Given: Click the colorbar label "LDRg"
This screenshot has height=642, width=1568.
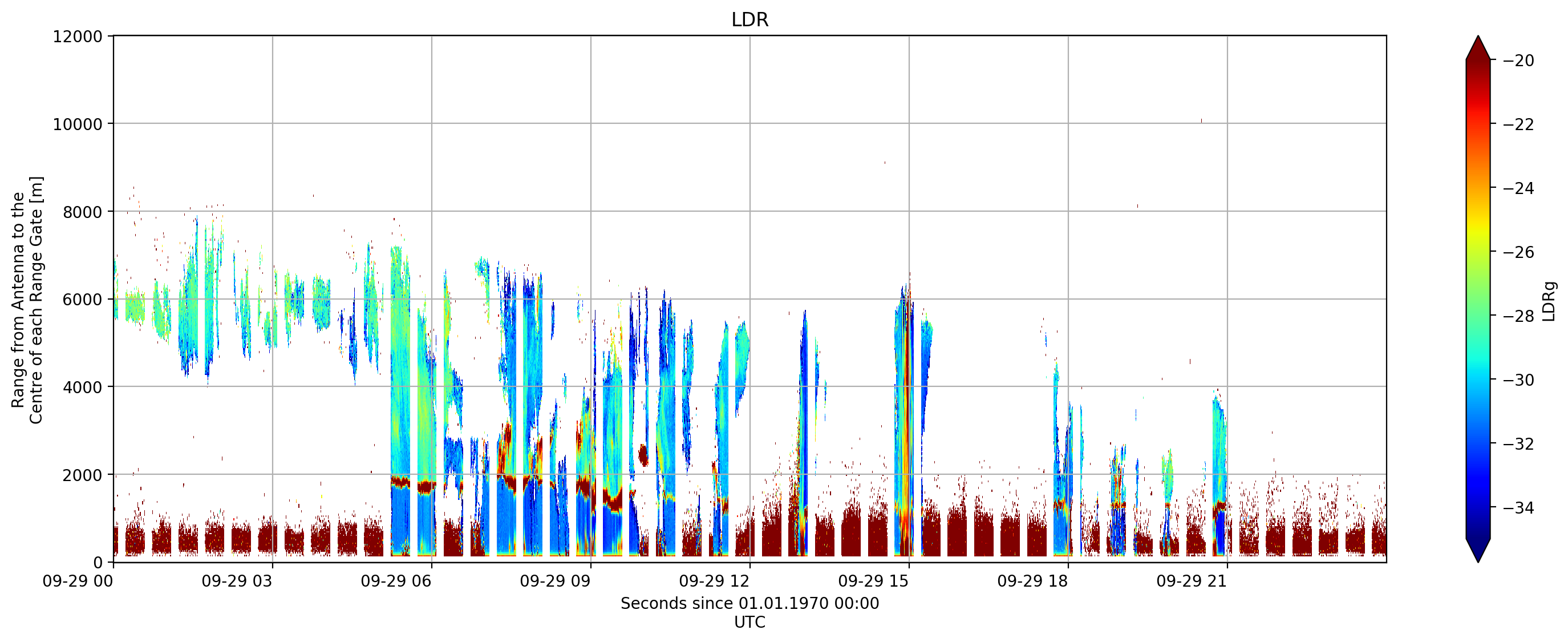Looking at the screenshot, I should tap(1549, 301).
